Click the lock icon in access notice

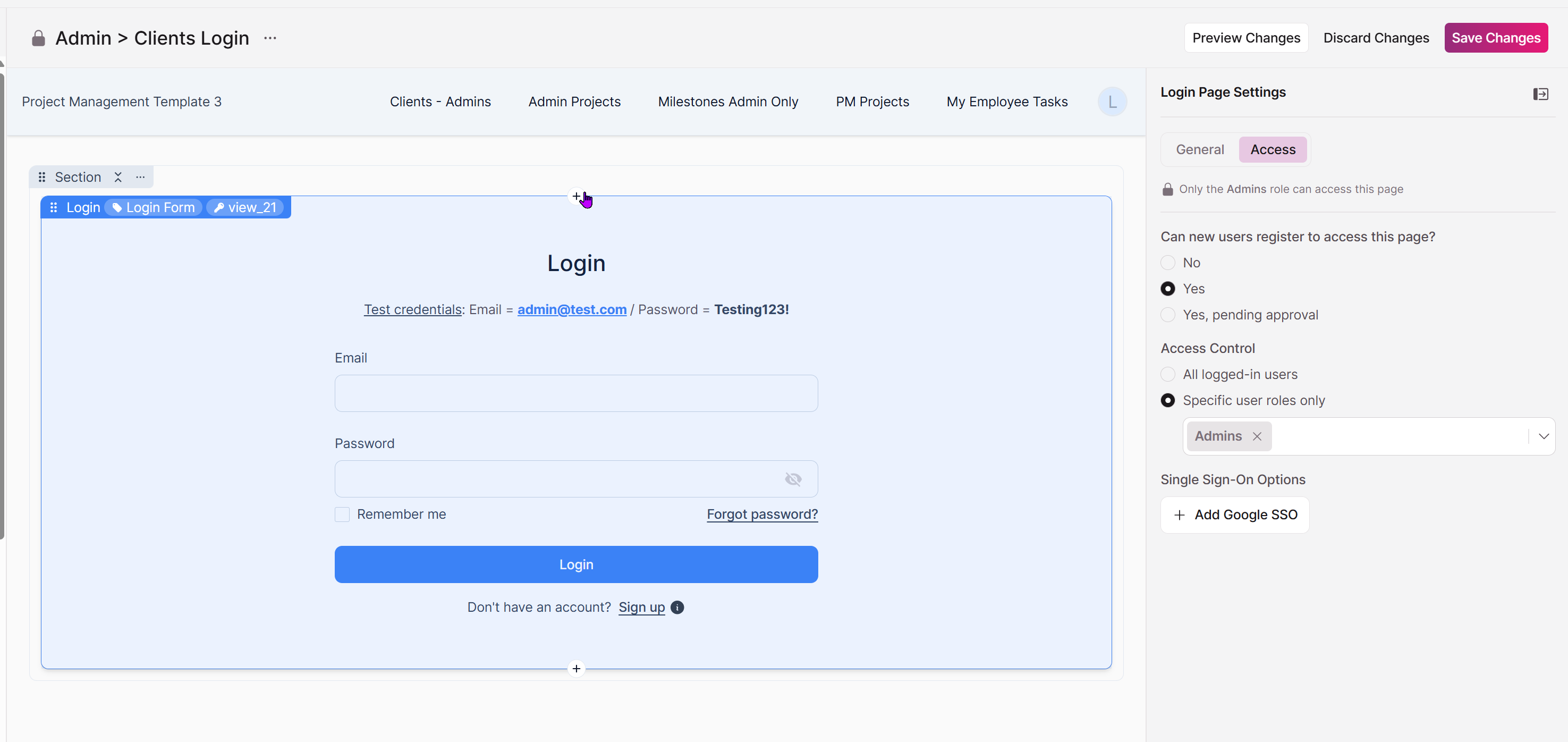point(1167,189)
